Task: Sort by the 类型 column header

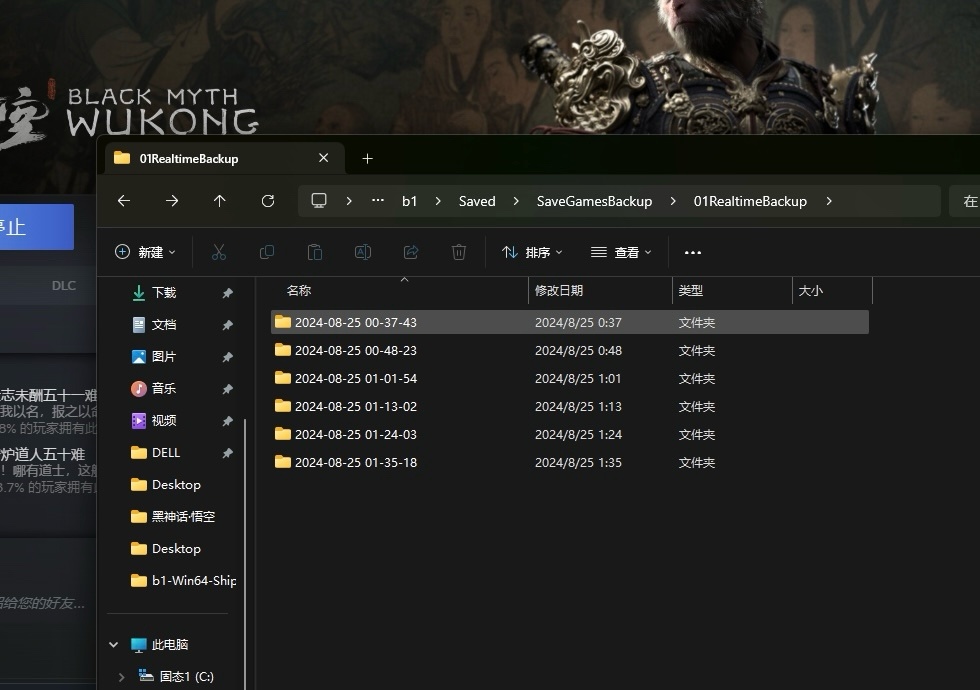Action: pyautogui.click(x=732, y=291)
